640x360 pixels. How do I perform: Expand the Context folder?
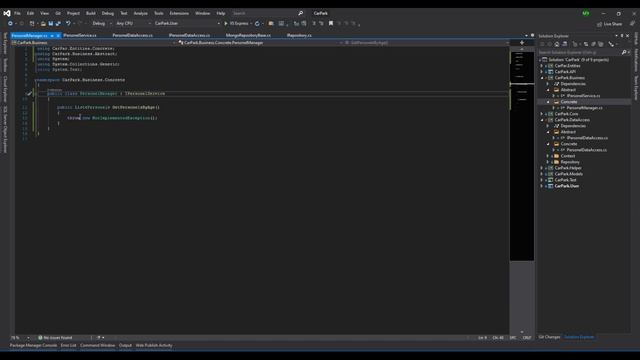tap(548, 156)
